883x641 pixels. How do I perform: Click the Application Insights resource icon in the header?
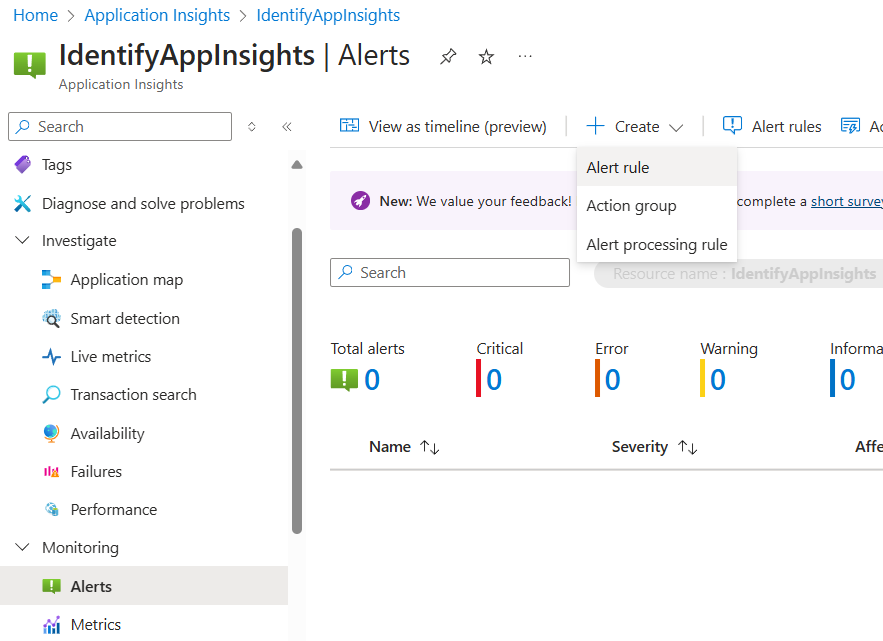29,64
